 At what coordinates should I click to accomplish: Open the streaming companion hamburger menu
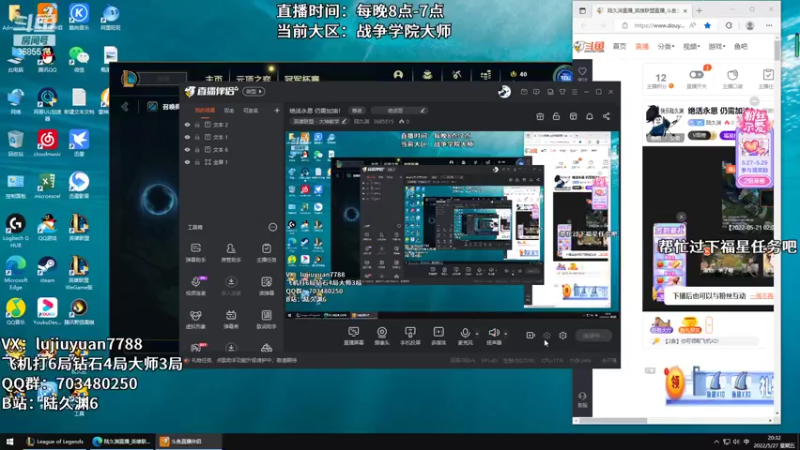[x=574, y=92]
